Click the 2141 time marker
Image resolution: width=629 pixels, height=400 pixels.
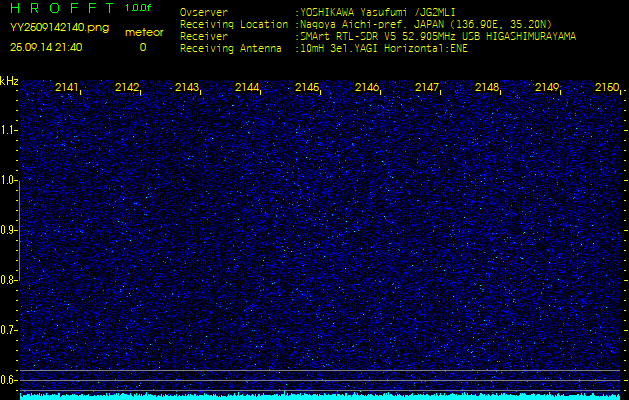[67, 88]
